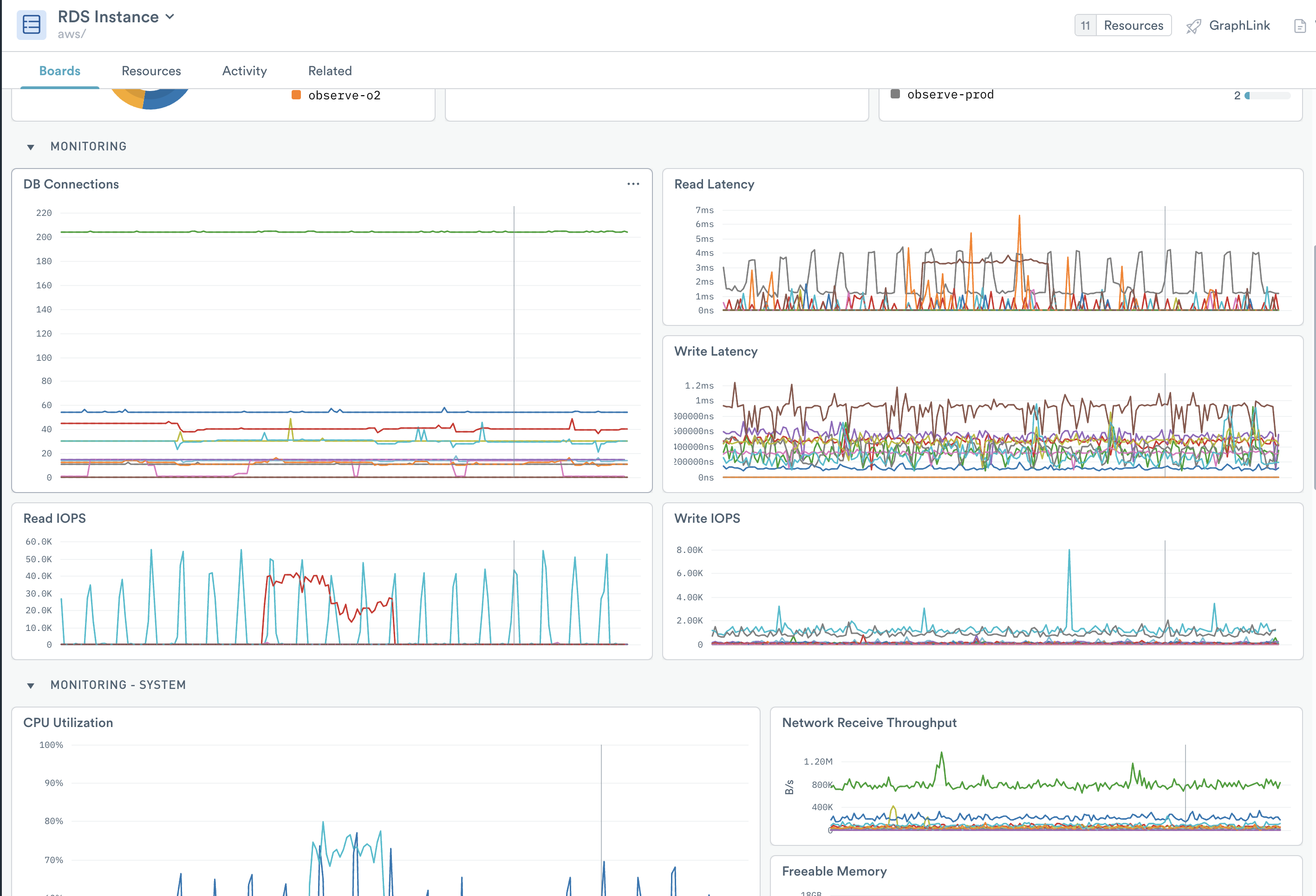The width and height of the screenshot is (1316, 896).
Task: Click the RDS Instance dropdown arrow
Action: tap(171, 17)
